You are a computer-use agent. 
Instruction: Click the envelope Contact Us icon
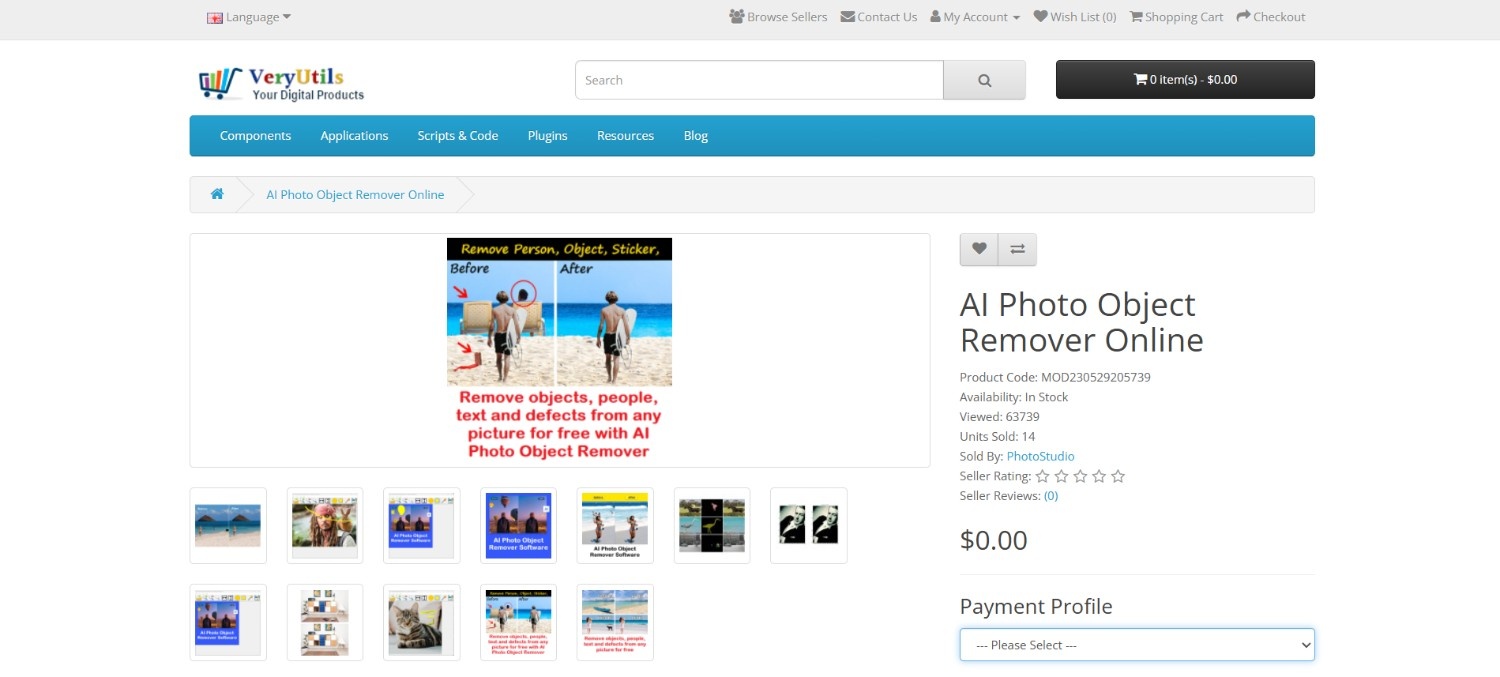pyautogui.click(x=848, y=17)
